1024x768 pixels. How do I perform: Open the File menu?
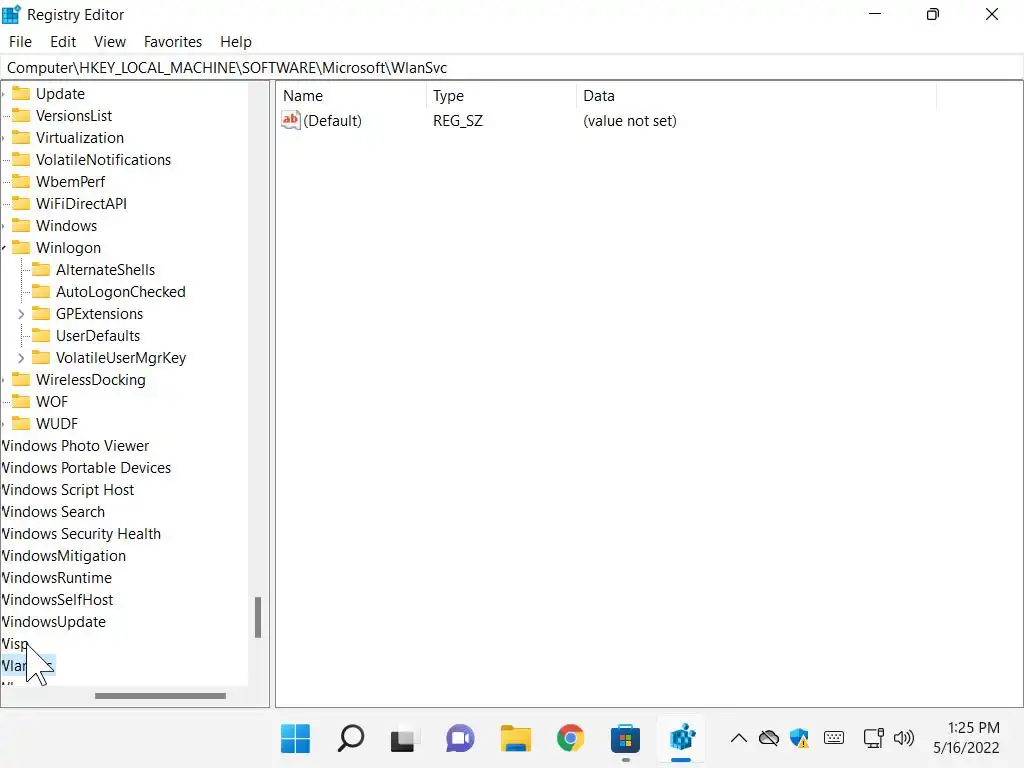[x=20, y=42]
